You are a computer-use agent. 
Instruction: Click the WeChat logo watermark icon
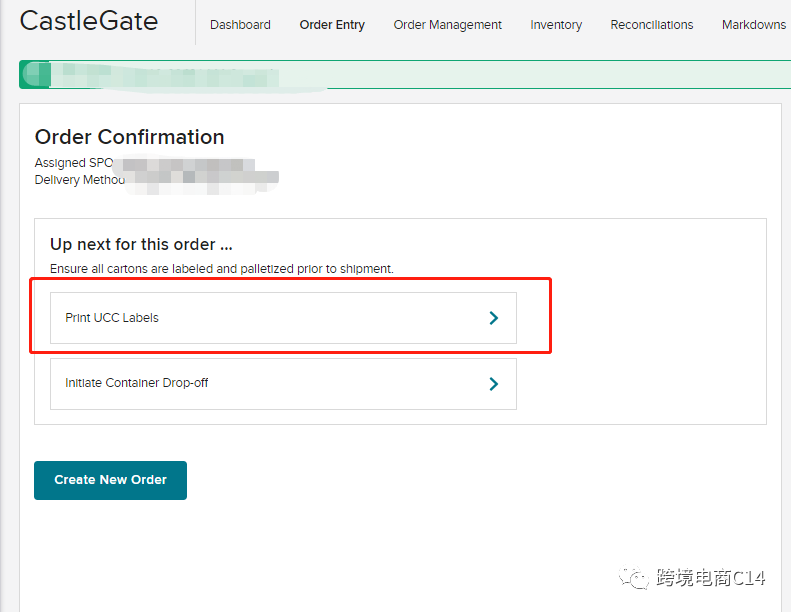pyautogui.click(x=633, y=577)
